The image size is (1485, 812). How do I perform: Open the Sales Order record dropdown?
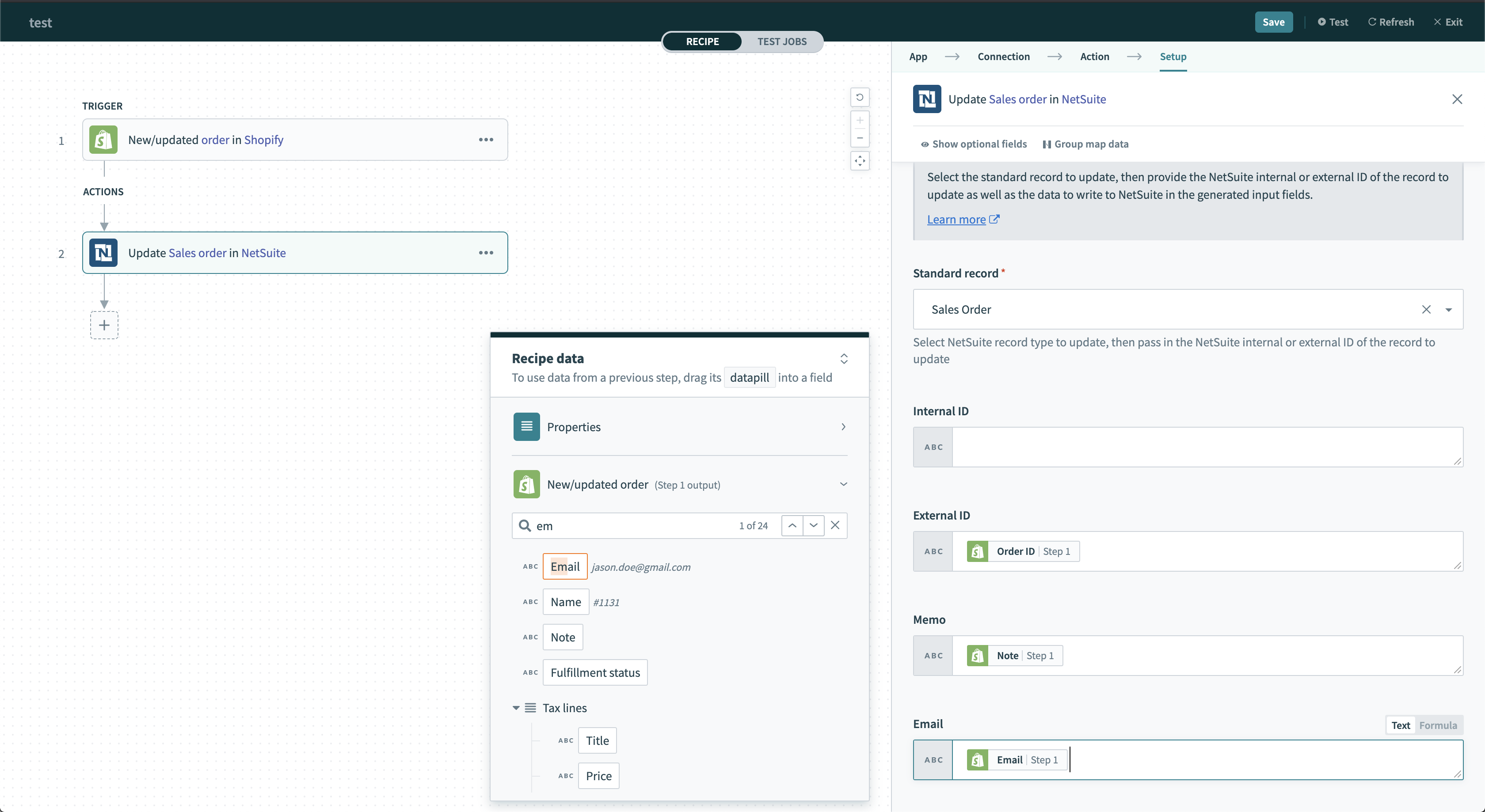pos(1449,310)
